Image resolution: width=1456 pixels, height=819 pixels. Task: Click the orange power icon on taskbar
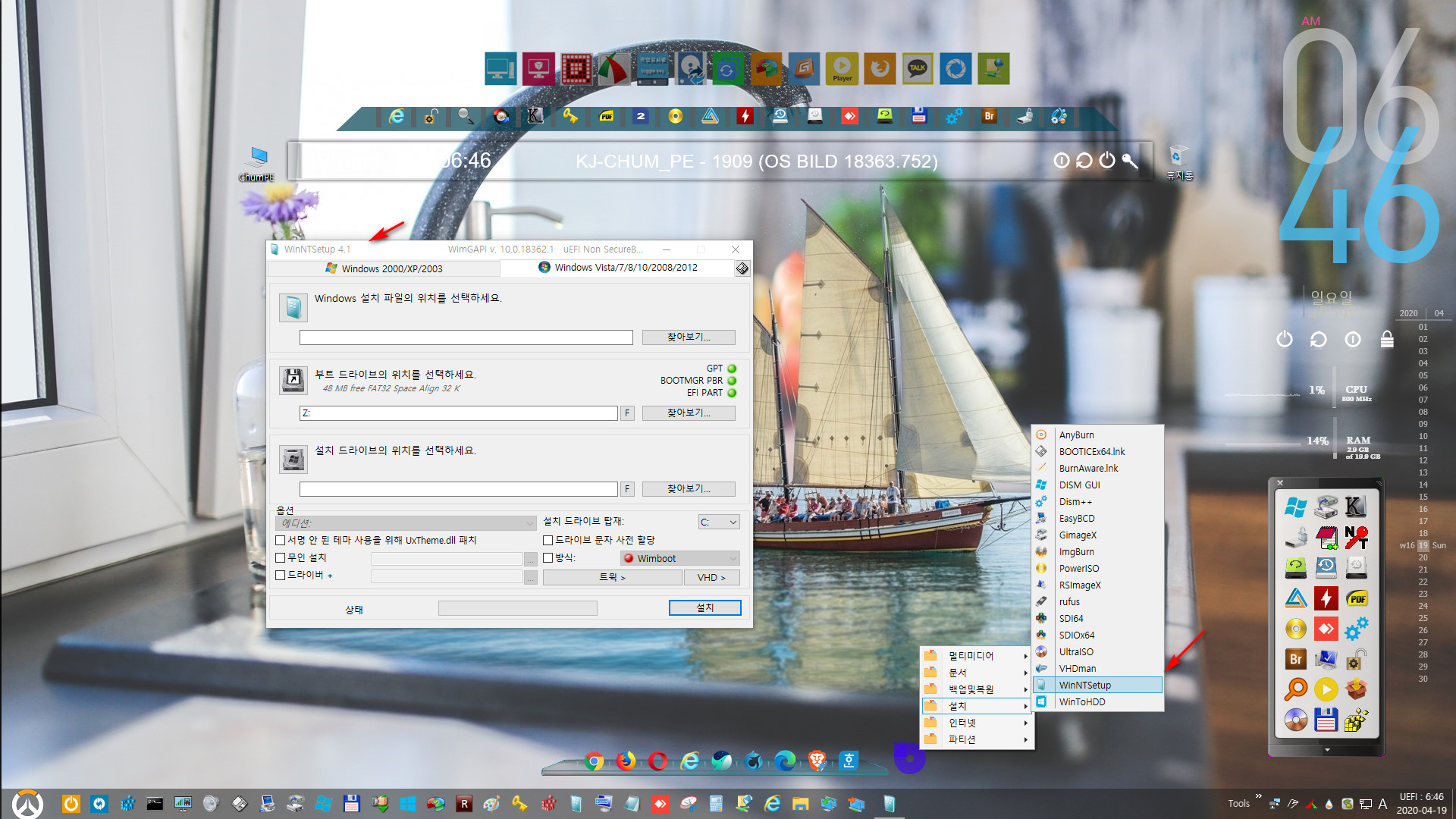(71, 804)
